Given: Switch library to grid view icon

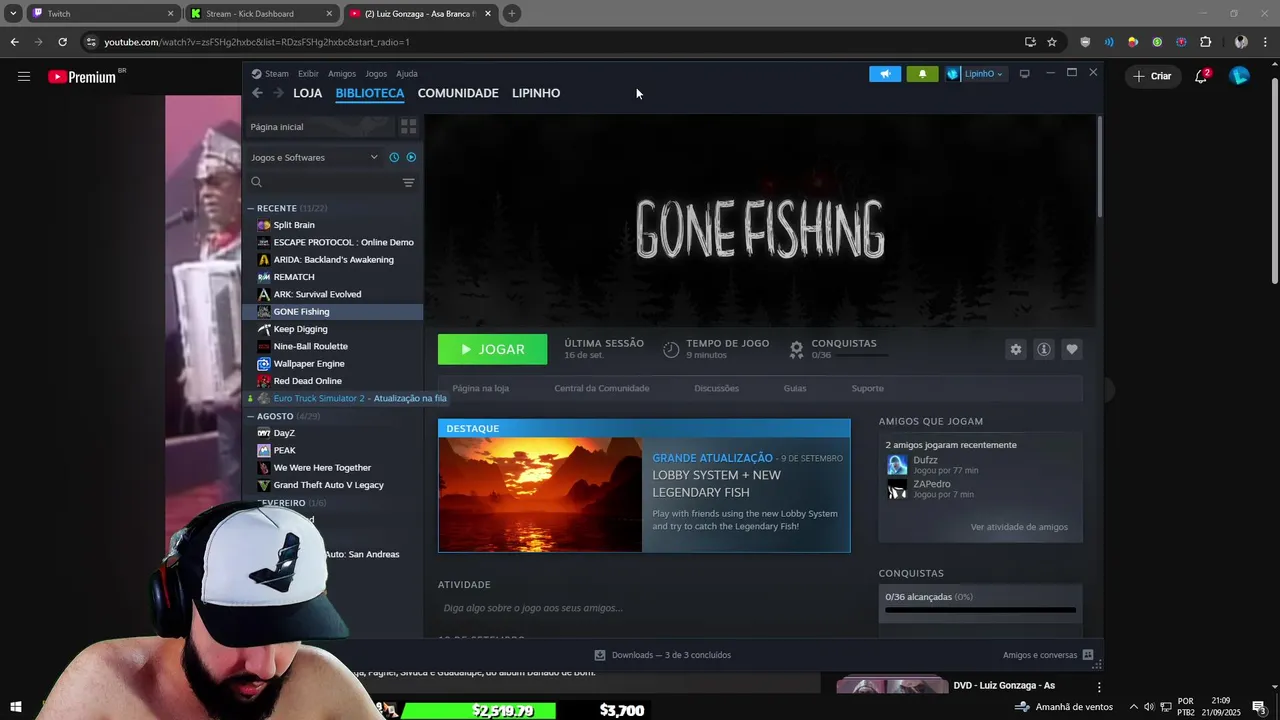Looking at the screenshot, I should (408, 127).
